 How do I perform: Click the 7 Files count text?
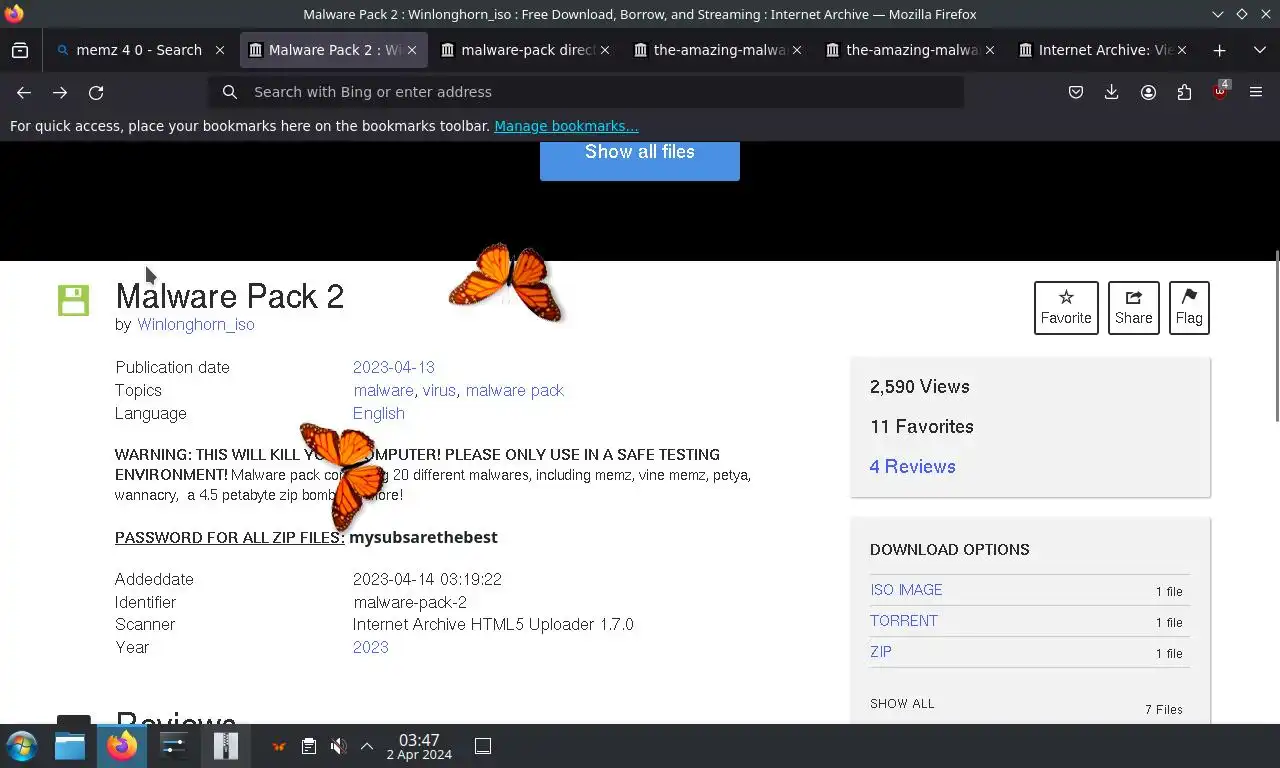point(1164,709)
